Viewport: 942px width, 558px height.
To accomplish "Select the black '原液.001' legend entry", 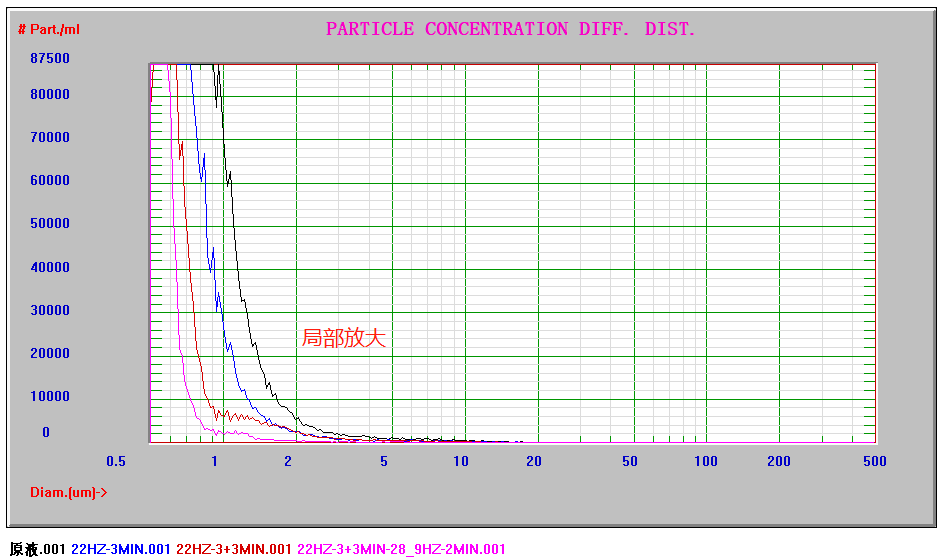I will (37, 549).
